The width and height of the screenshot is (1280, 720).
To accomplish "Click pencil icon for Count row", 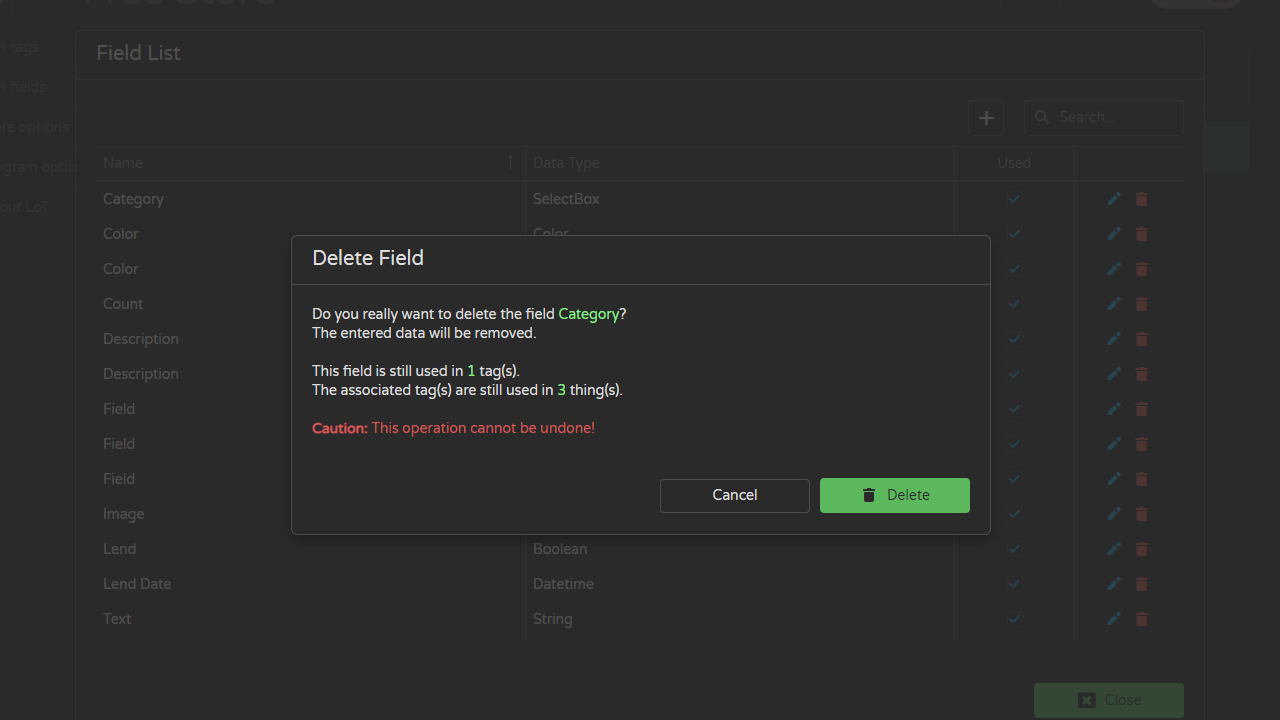I will 1114,304.
